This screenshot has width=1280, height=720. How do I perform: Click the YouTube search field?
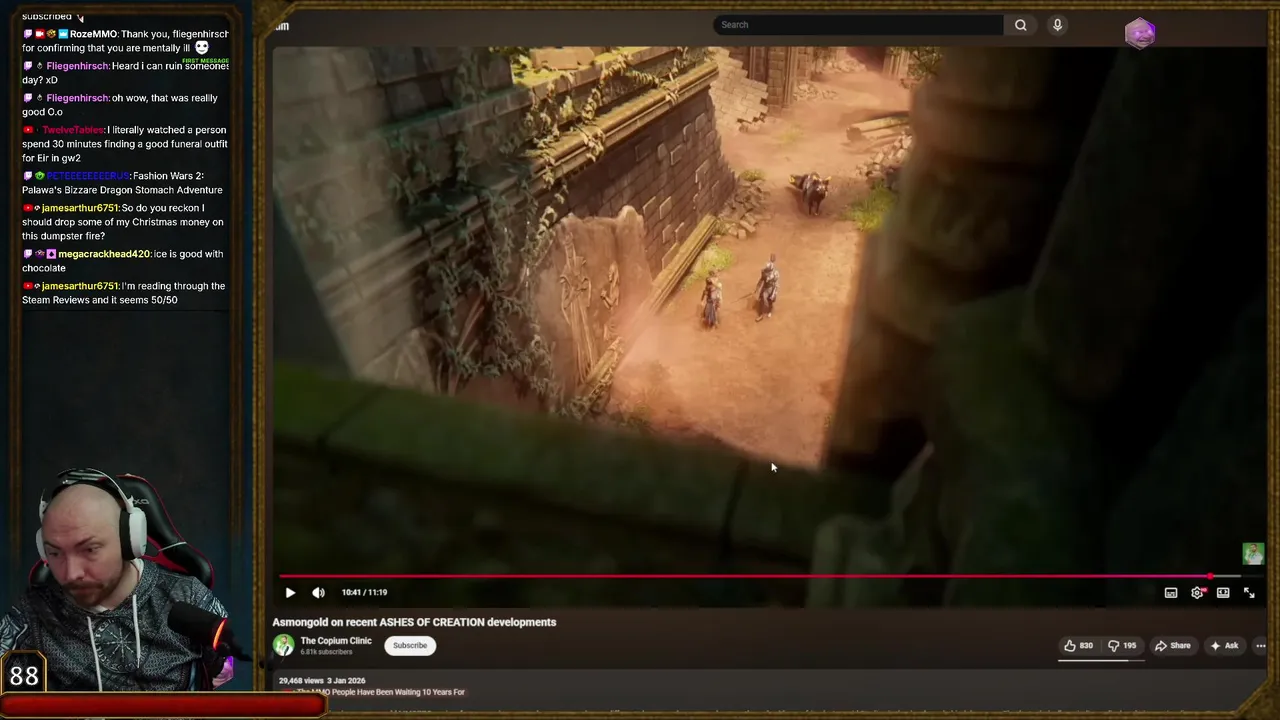[858, 25]
